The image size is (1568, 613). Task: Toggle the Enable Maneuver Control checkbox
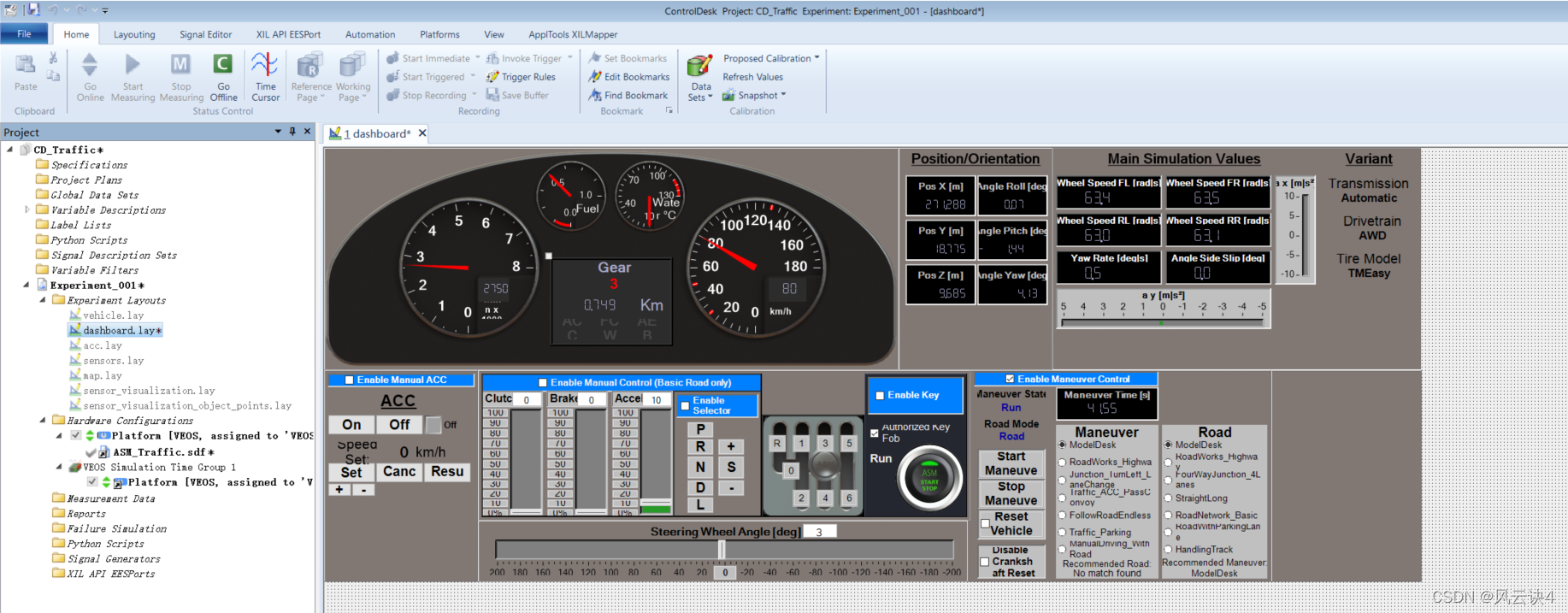[1010, 379]
